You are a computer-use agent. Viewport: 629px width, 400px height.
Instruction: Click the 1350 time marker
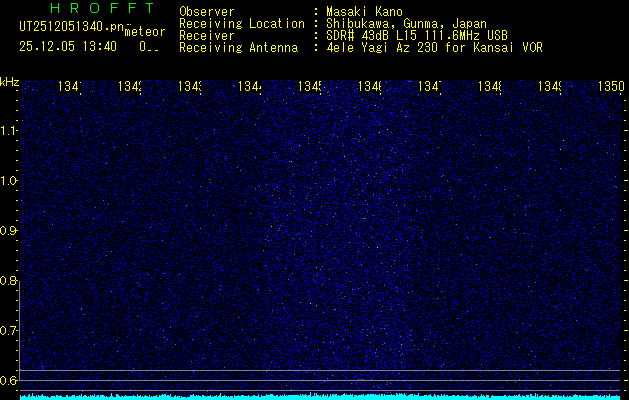click(610, 87)
